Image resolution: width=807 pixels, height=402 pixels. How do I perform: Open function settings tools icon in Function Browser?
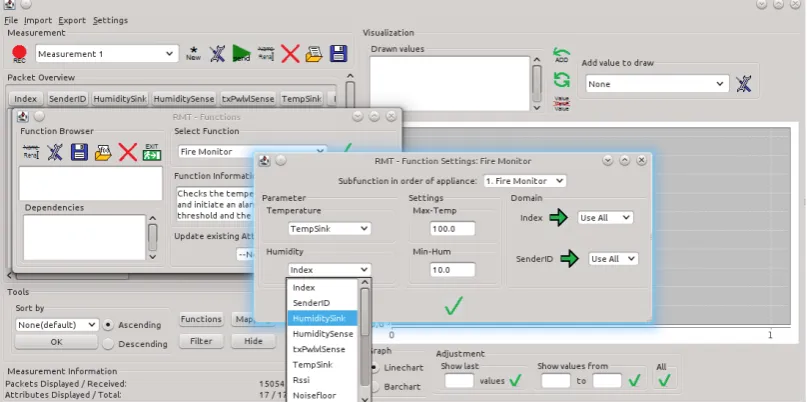click(x=55, y=152)
